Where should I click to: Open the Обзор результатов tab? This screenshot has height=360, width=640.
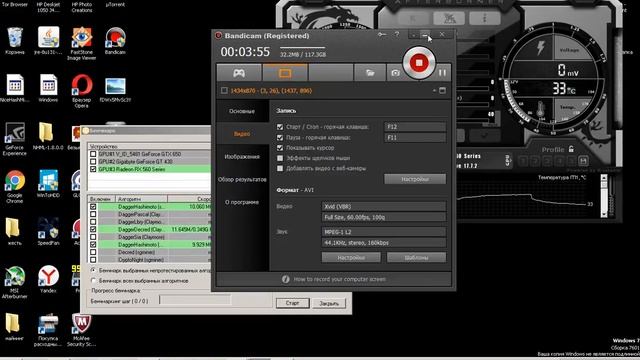coord(242,180)
